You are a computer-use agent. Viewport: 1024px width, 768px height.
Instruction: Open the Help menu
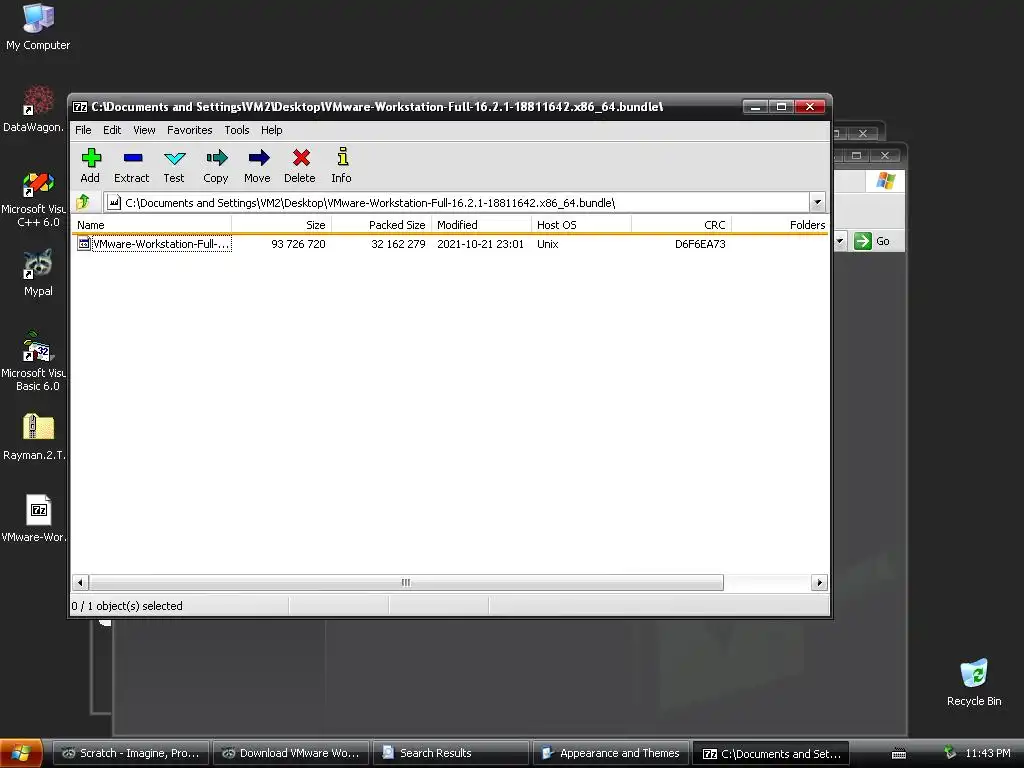click(x=272, y=130)
